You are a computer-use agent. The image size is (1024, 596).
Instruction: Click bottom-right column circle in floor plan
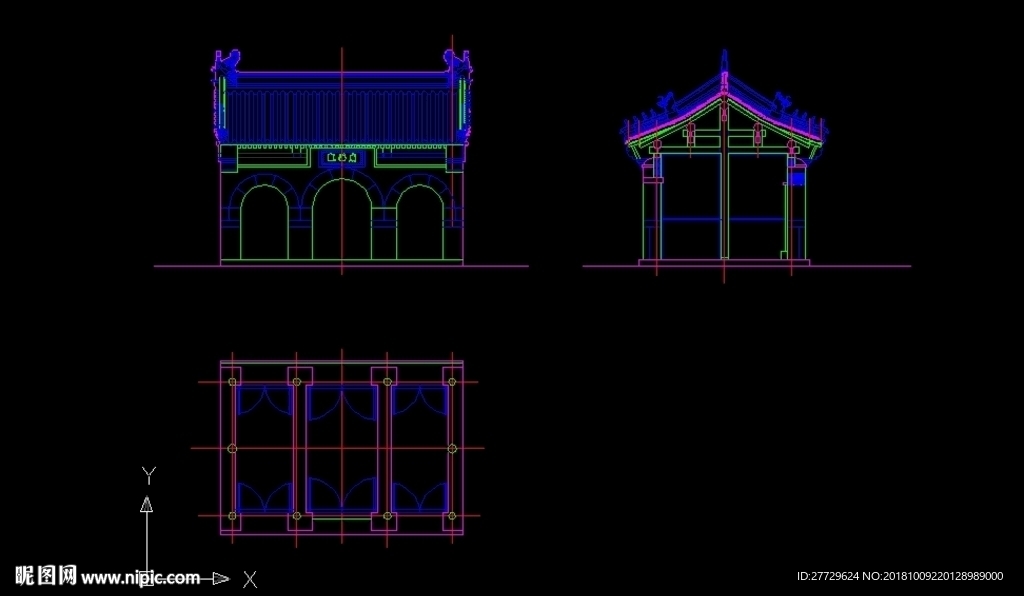pyautogui.click(x=452, y=516)
